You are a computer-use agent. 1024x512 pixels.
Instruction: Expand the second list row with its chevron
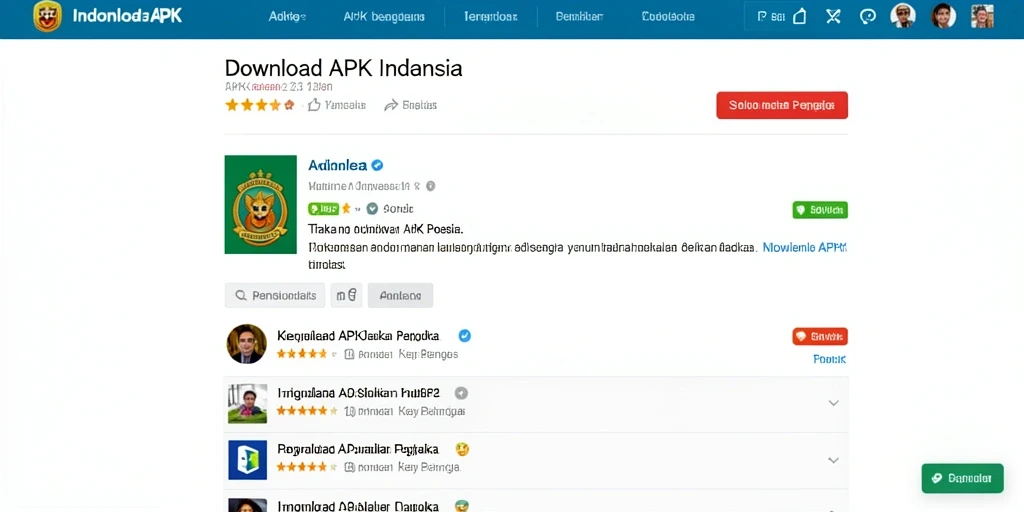point(833,403)
